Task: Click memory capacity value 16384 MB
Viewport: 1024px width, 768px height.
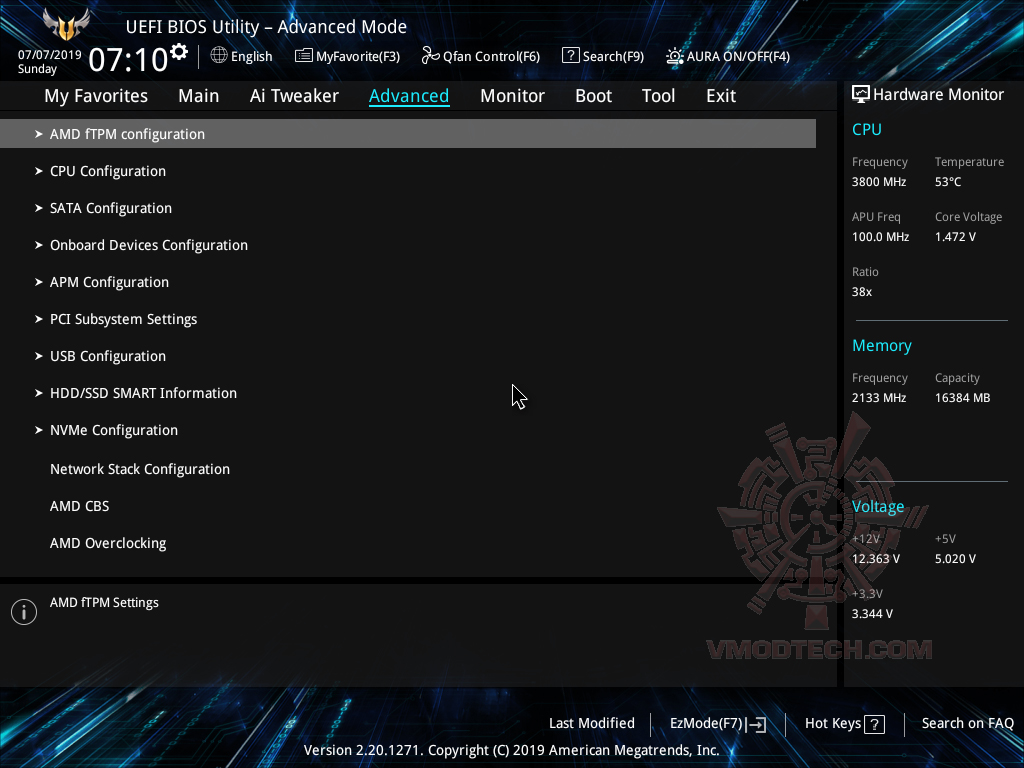Action: coord(962,398)
